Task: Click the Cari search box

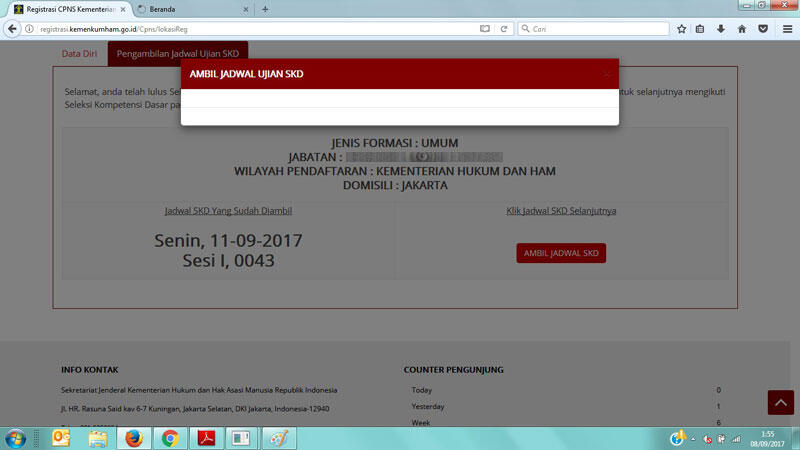Action: coord(594,29)
